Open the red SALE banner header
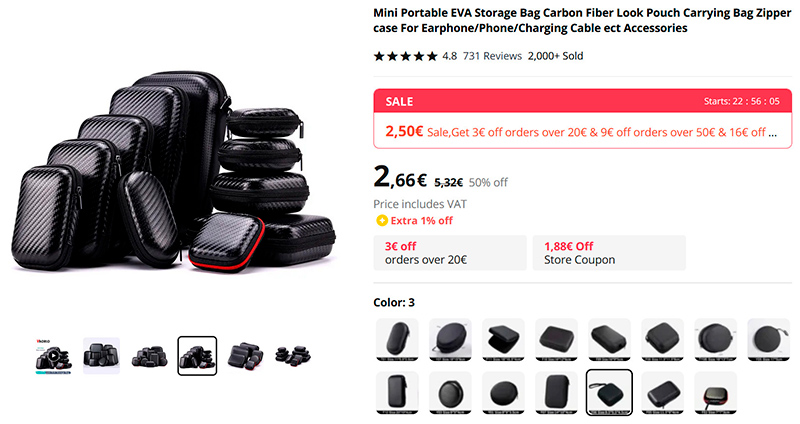800x424 pixels. [x=583, y=101]
